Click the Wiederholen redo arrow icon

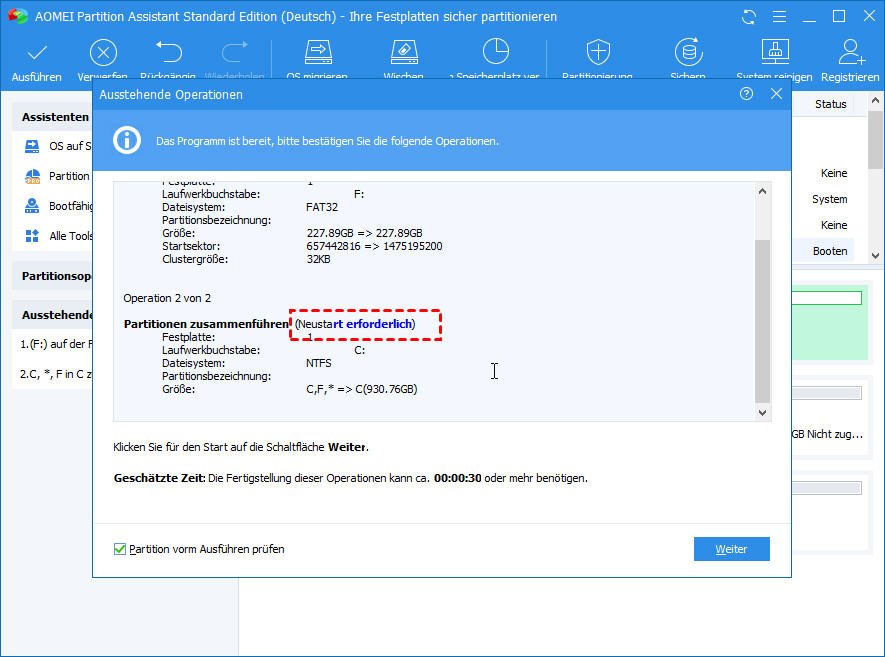click(x=234, y=51)
